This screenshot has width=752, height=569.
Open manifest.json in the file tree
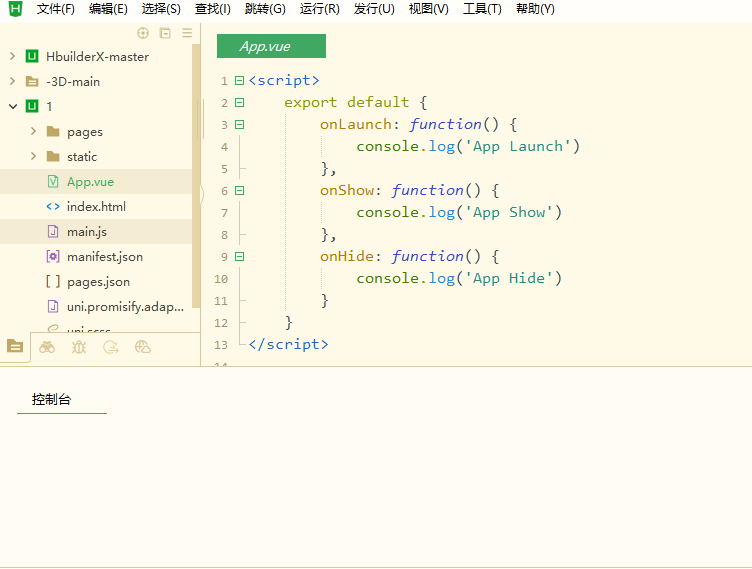(x=104, y=256)
